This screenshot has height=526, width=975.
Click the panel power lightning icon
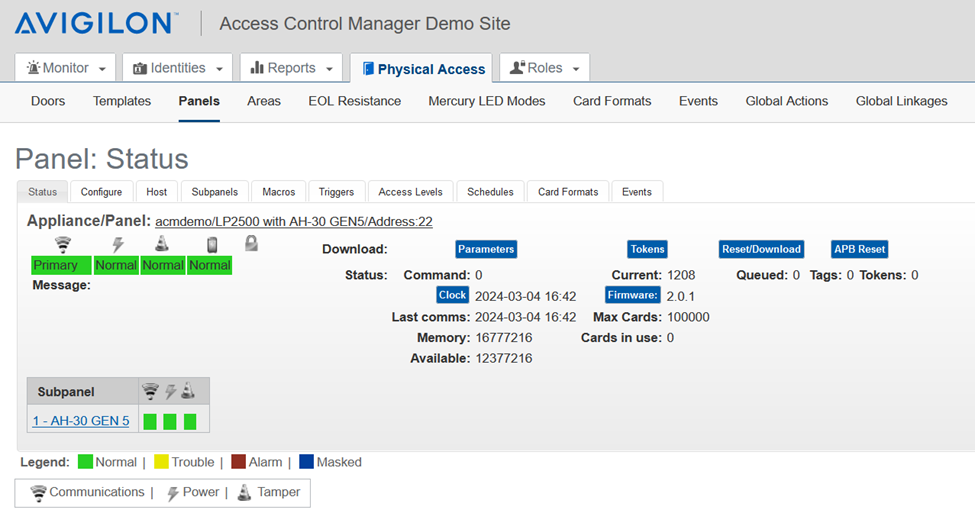point(116,244)
